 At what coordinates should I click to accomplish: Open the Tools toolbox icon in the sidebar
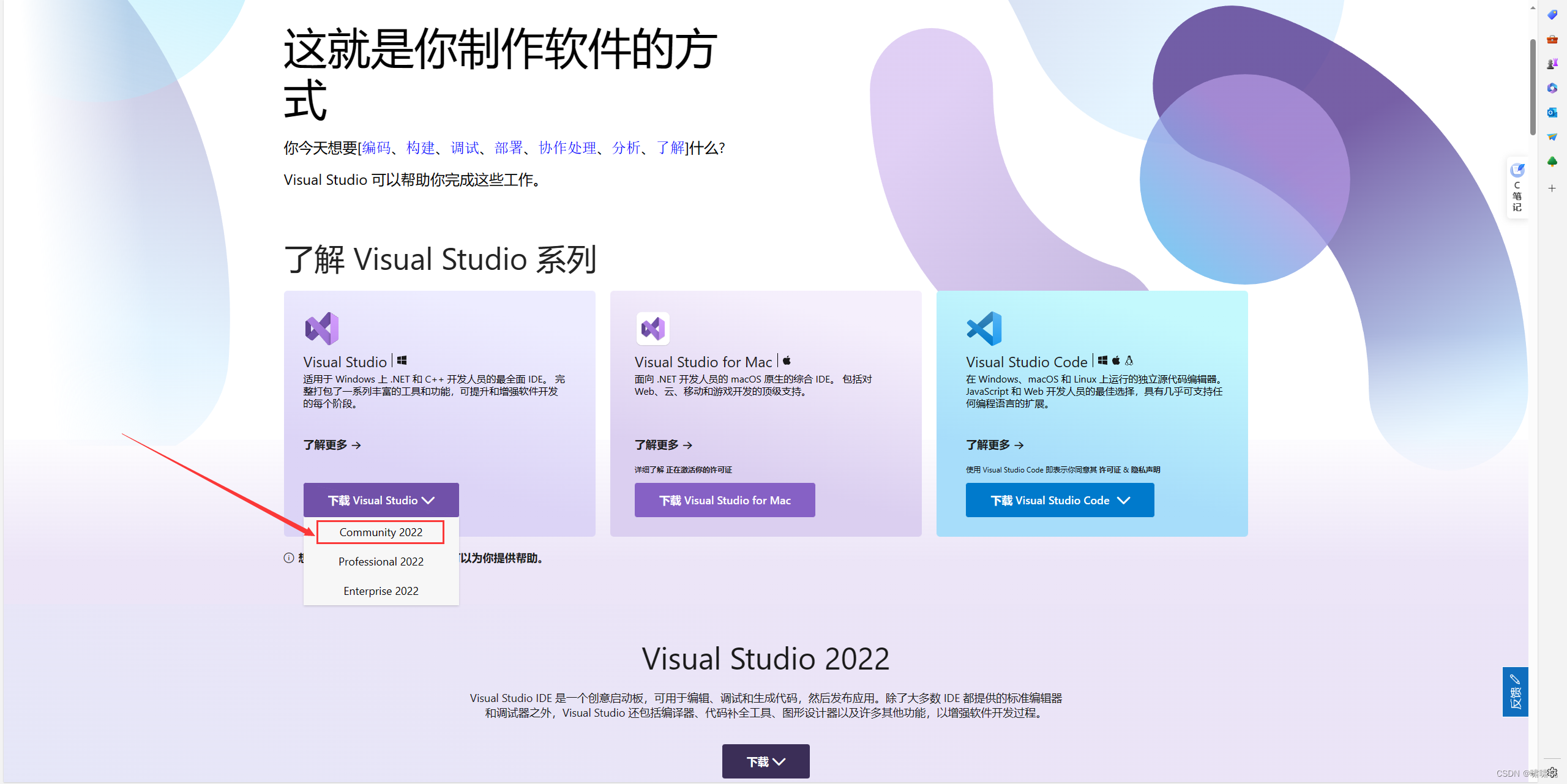tap(1552, 39)
